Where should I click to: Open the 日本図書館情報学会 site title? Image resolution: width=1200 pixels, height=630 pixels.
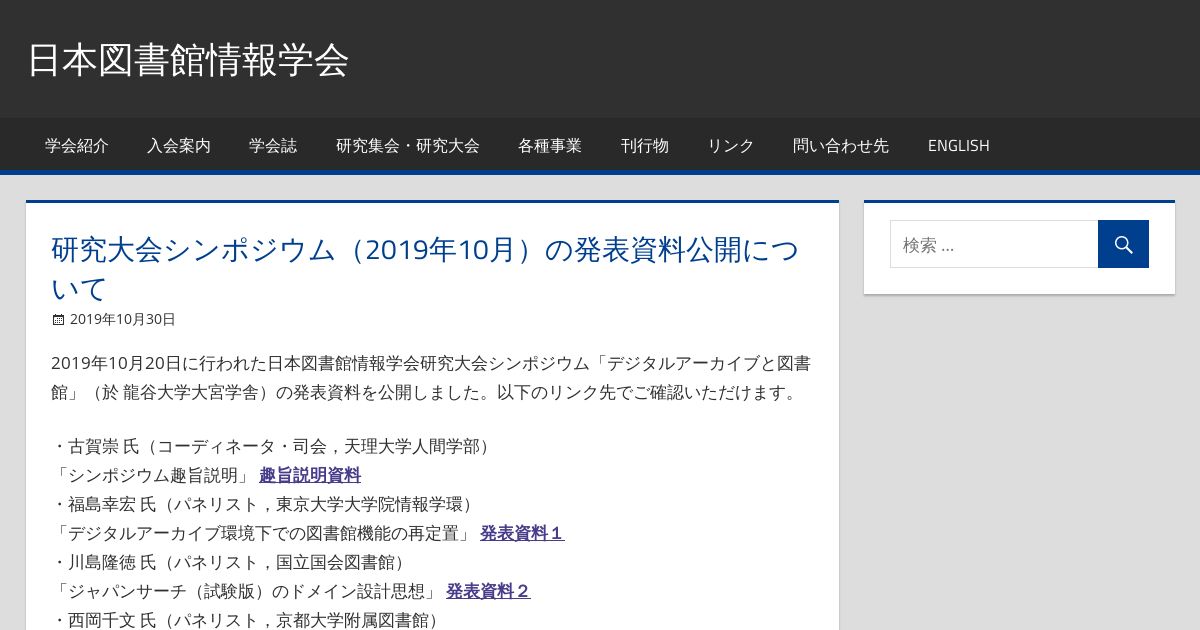tap(188, 60)
